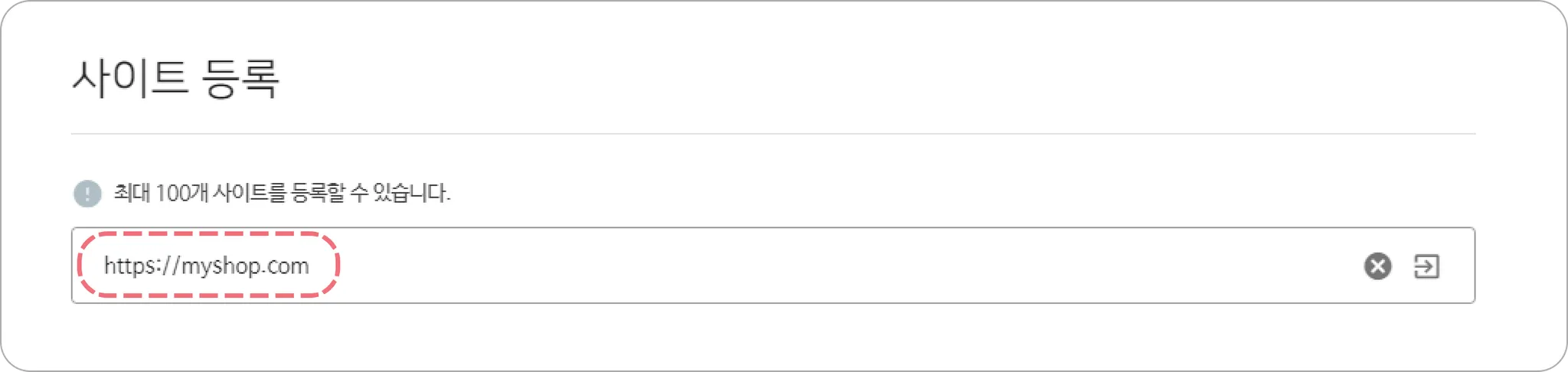Screen dimensions: 1568x372
Task: Click the word 등록 in the title
Action: 241,78
